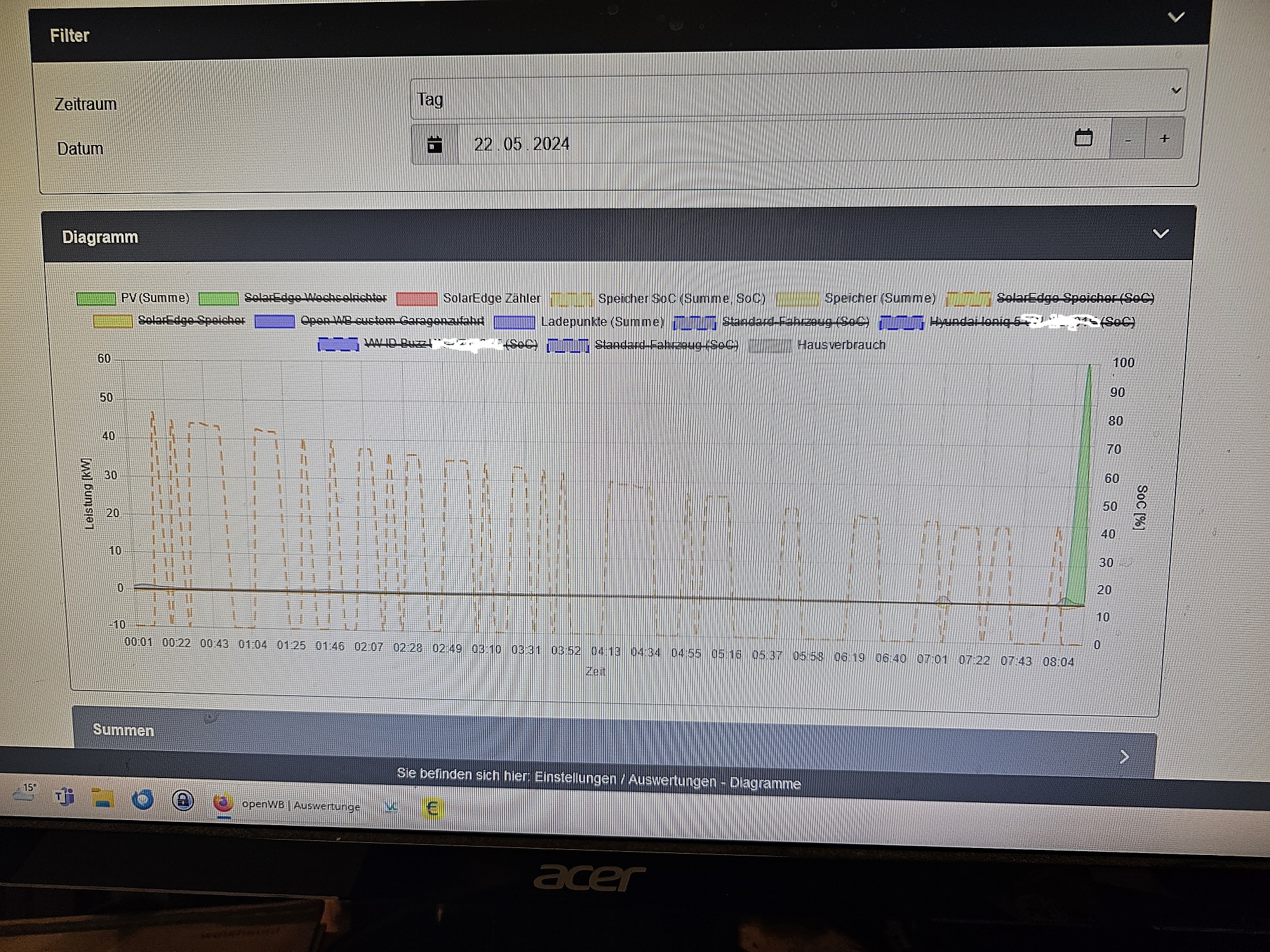The image size is (1270, 952).
Task: Click the SoC [%] axis title
Action: click(x=1141, y=507)
